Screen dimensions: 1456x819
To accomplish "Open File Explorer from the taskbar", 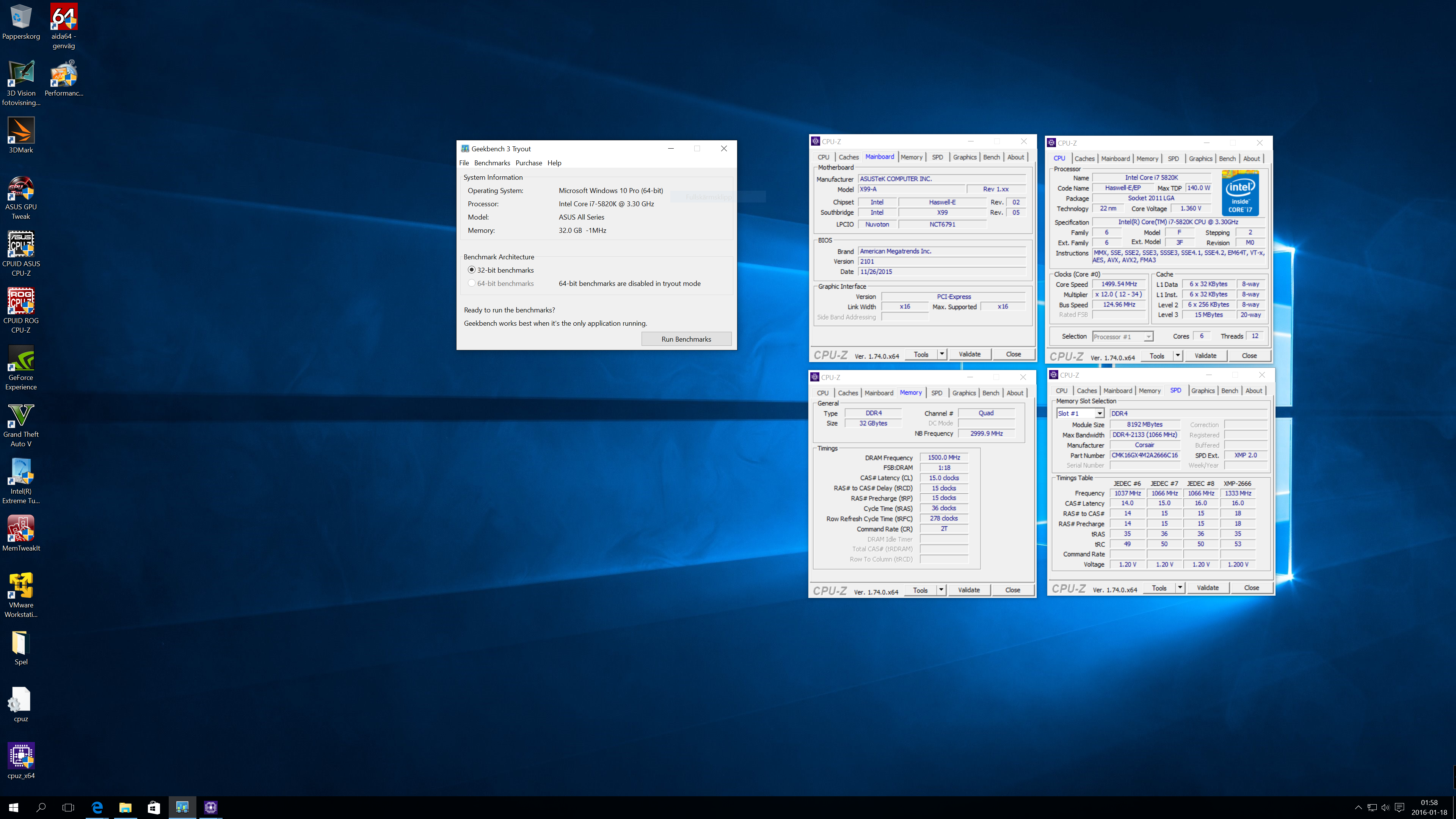I will (x=126, y=807).
